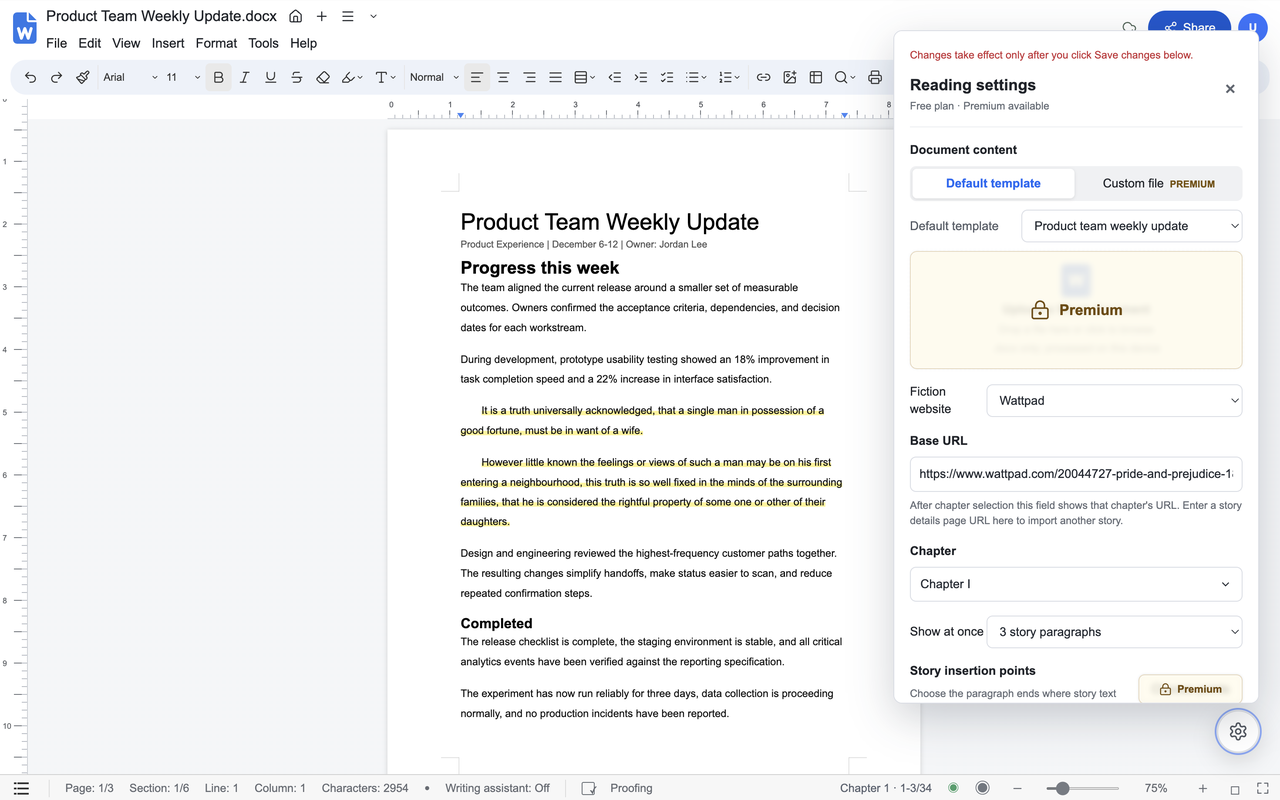The image size is (1280, 800).
Task: Zoom out with the minus button
Action: coord(1017,788)
